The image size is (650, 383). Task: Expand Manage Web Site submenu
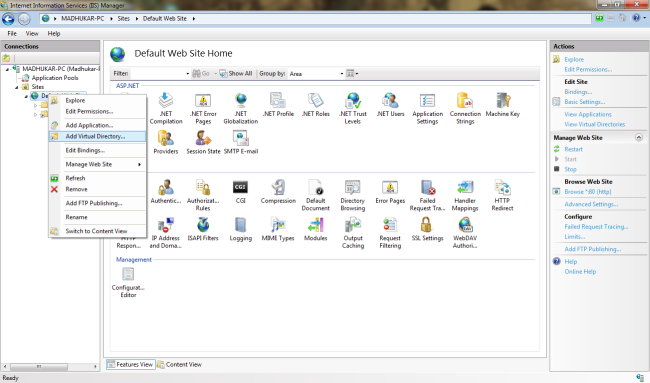click(97, 165)
